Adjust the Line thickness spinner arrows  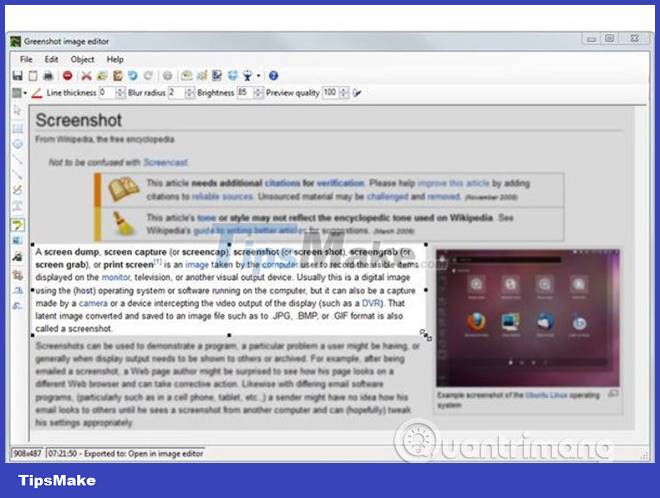(120, 93)
